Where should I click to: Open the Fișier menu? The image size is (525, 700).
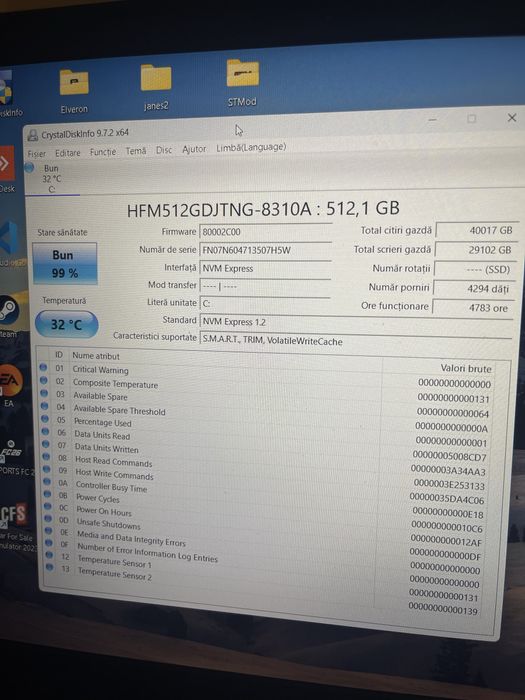click(37, 154)
